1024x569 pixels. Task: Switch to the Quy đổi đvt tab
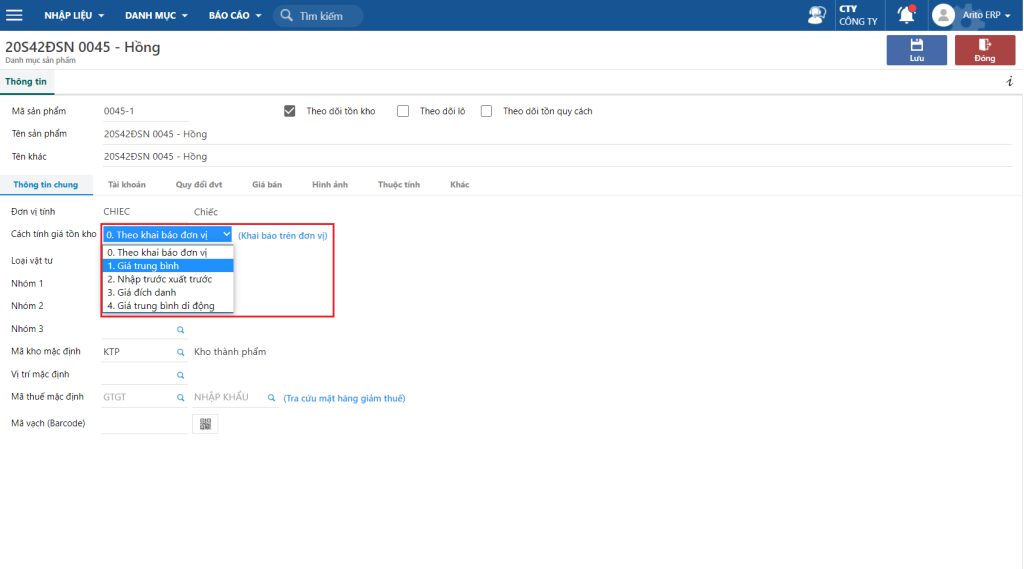pos(199,185)
